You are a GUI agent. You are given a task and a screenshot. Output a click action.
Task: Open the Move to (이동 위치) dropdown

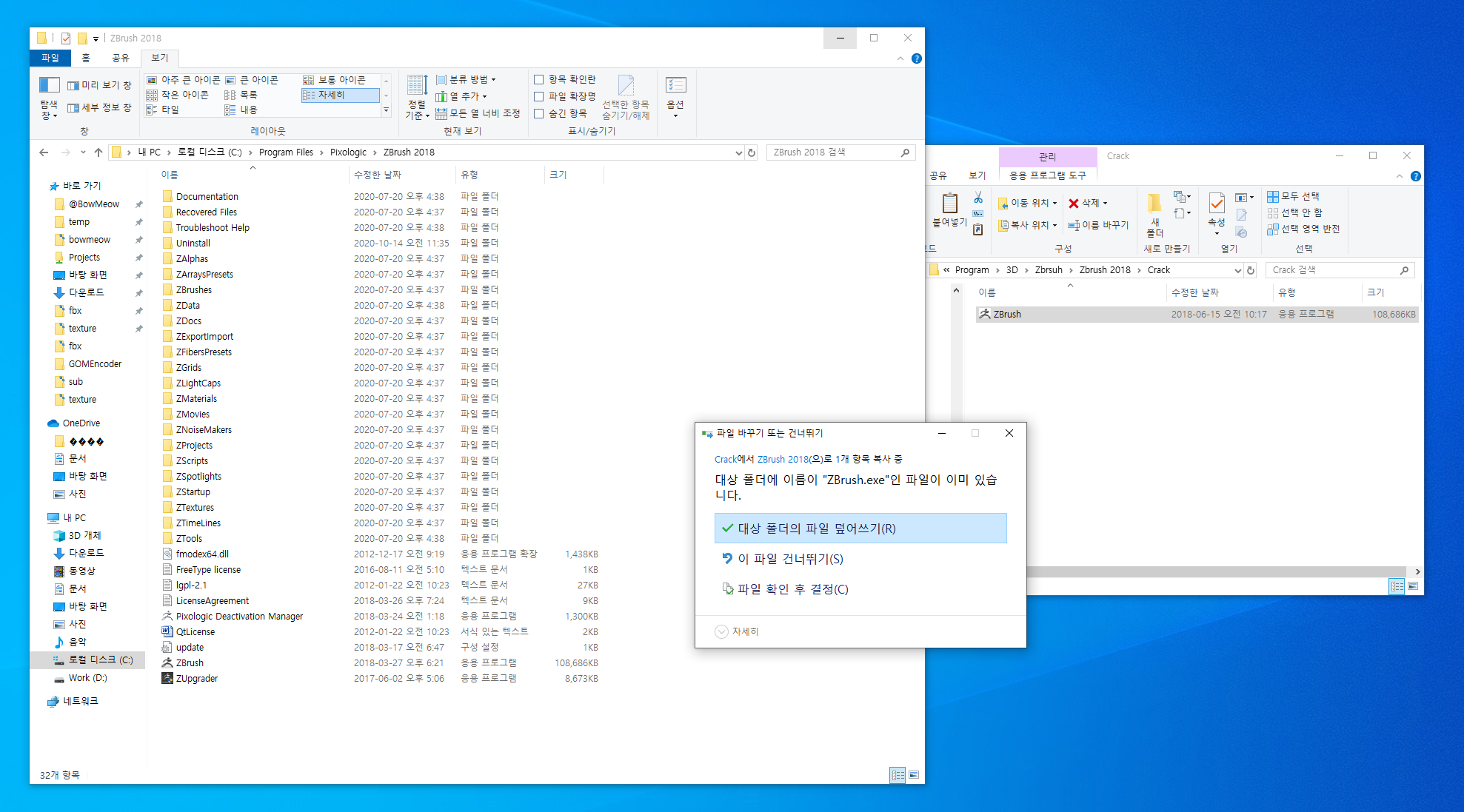pos(1029,203)
